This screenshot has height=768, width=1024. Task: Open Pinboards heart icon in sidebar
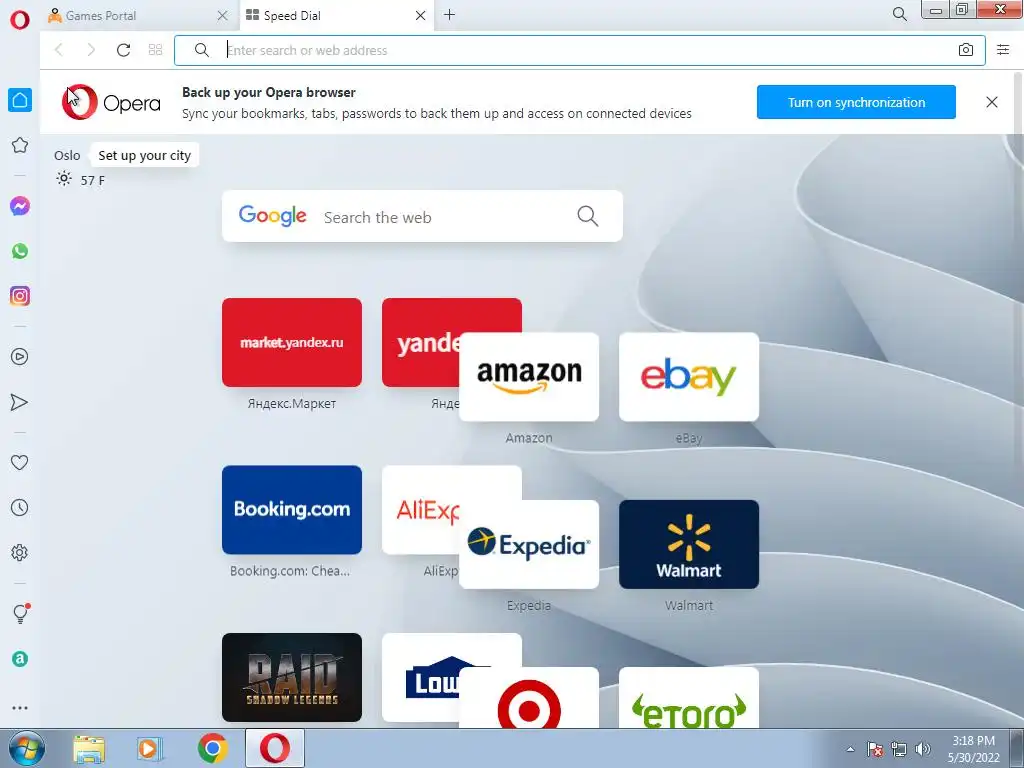20,462
